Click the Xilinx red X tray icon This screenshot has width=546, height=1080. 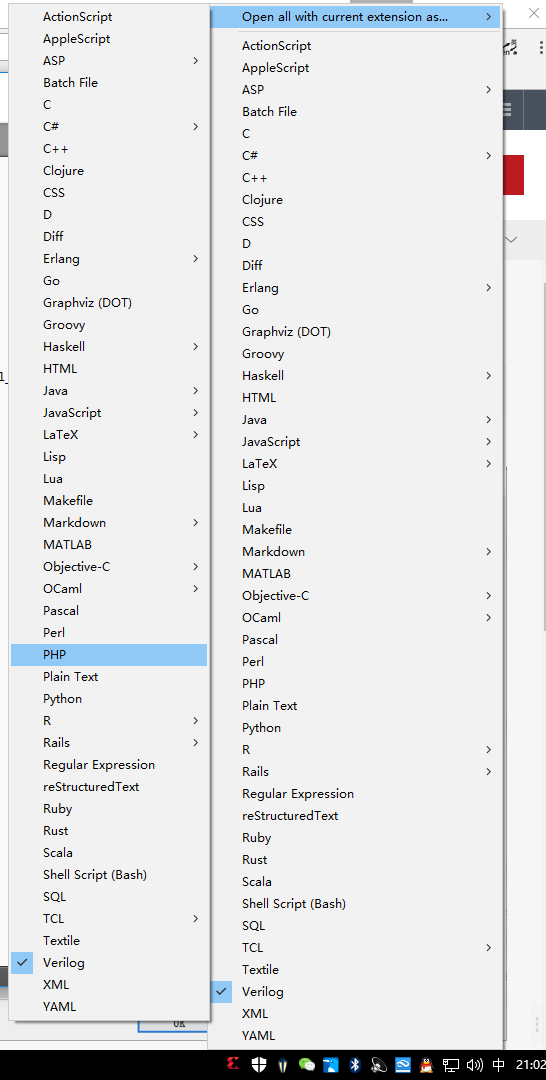pos(234,1065)
